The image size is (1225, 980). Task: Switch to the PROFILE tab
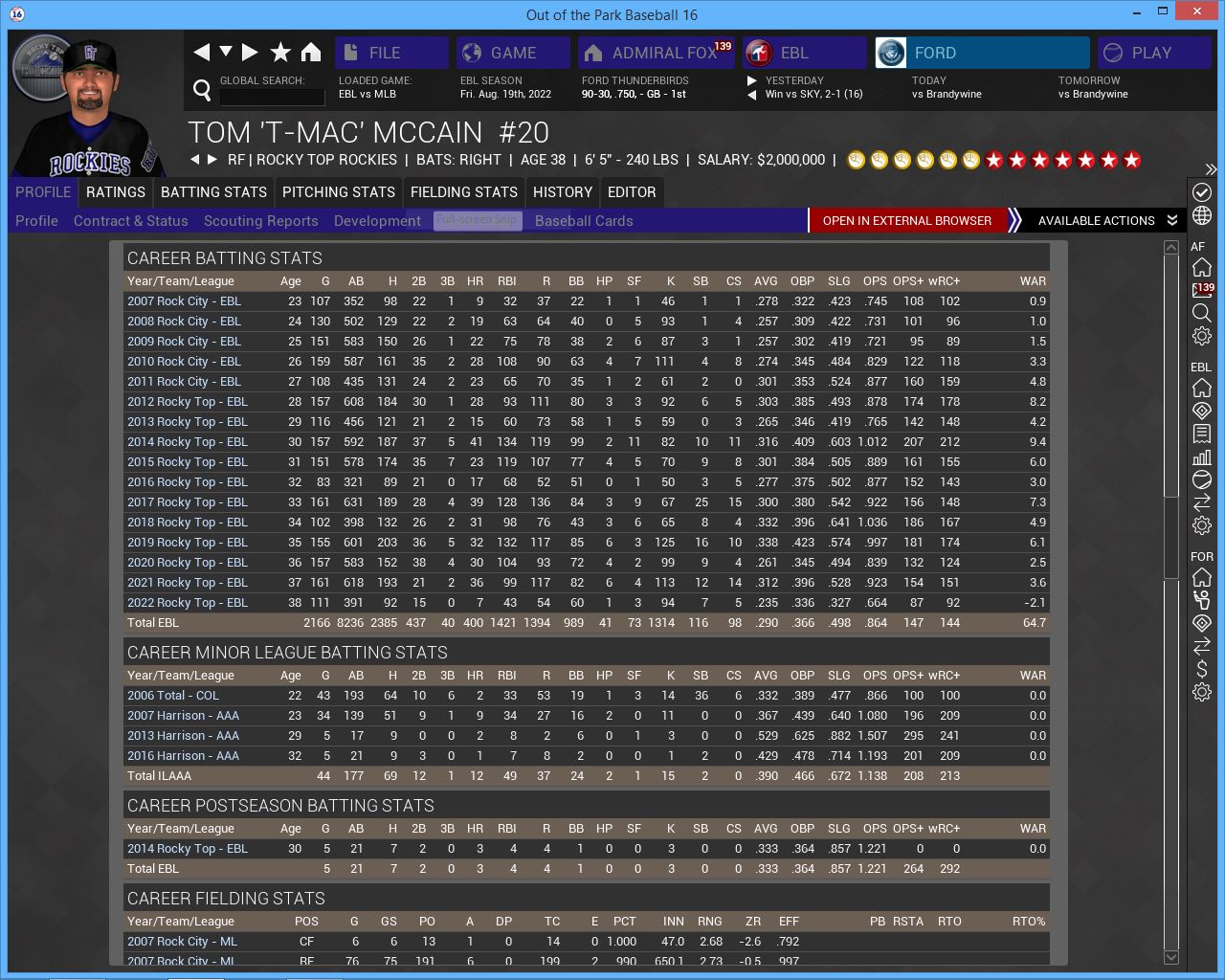coord(43,192)
